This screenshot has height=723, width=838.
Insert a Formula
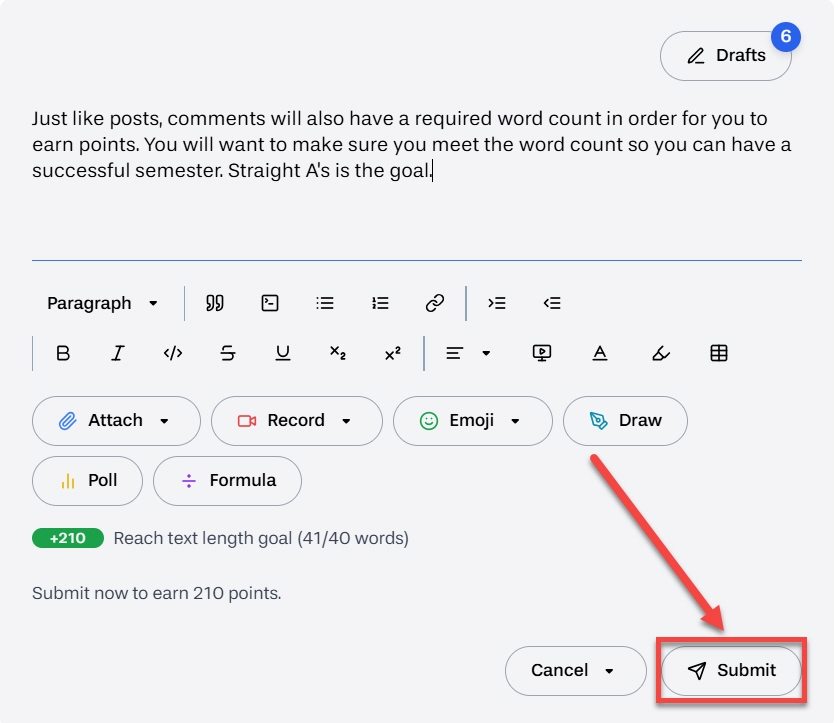pos(227,481)
